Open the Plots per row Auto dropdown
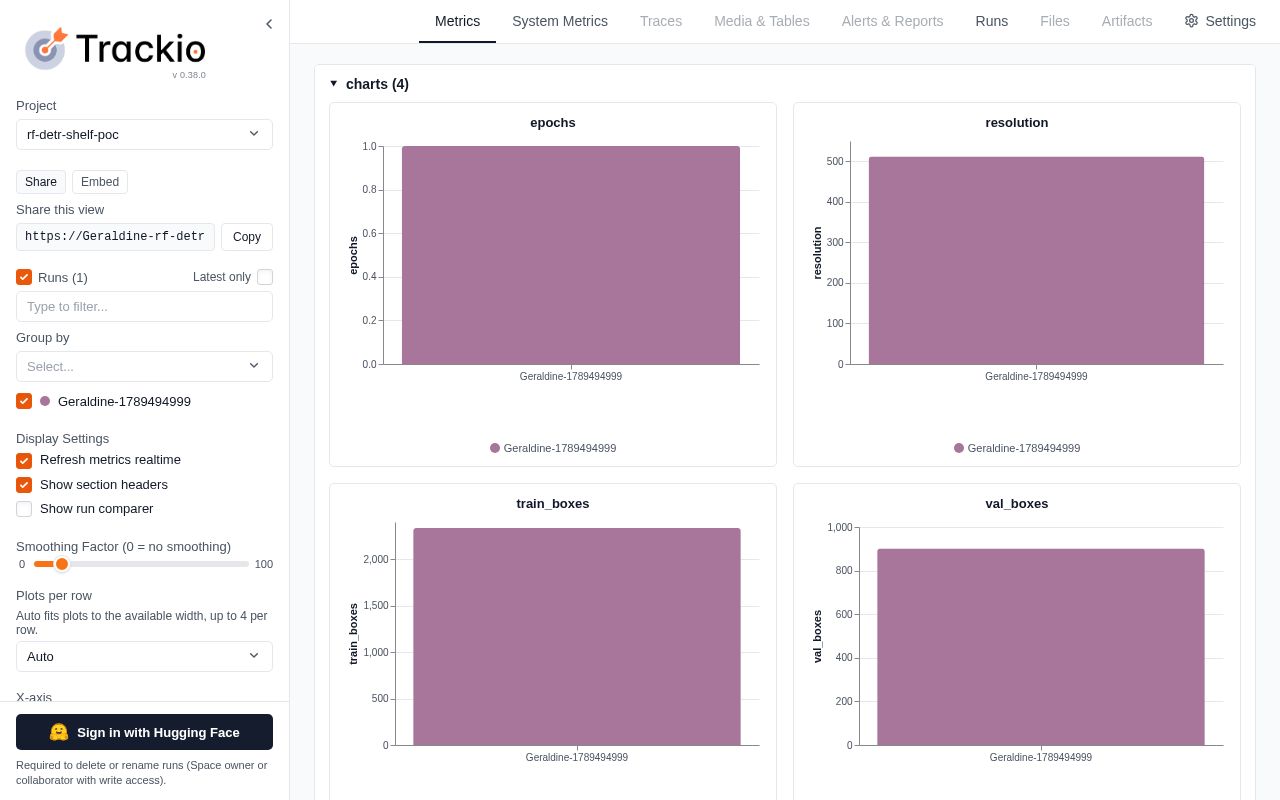Image resolution: width=1280 pixels, height=800 pixels. 144,656
